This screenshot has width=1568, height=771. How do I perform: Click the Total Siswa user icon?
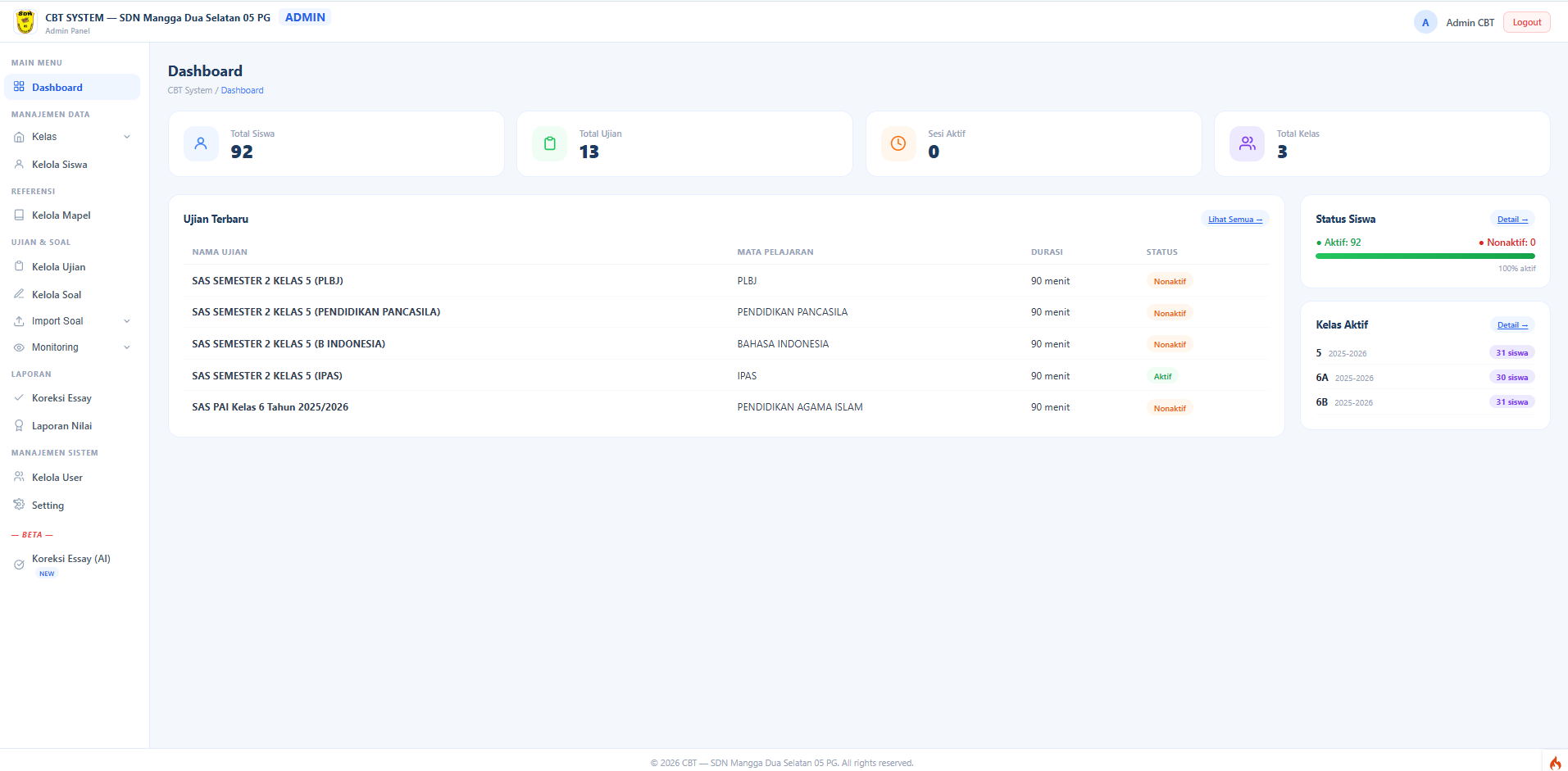(201, 143)
